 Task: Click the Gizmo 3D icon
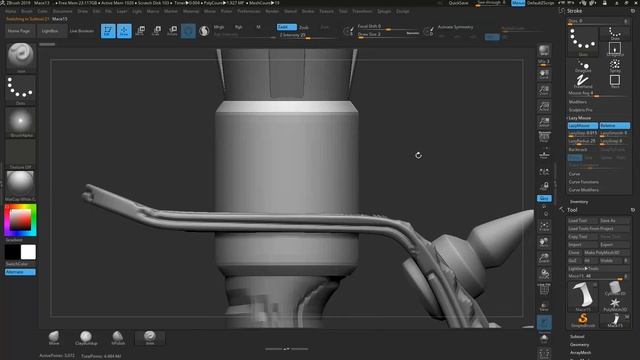coord(188,31)
